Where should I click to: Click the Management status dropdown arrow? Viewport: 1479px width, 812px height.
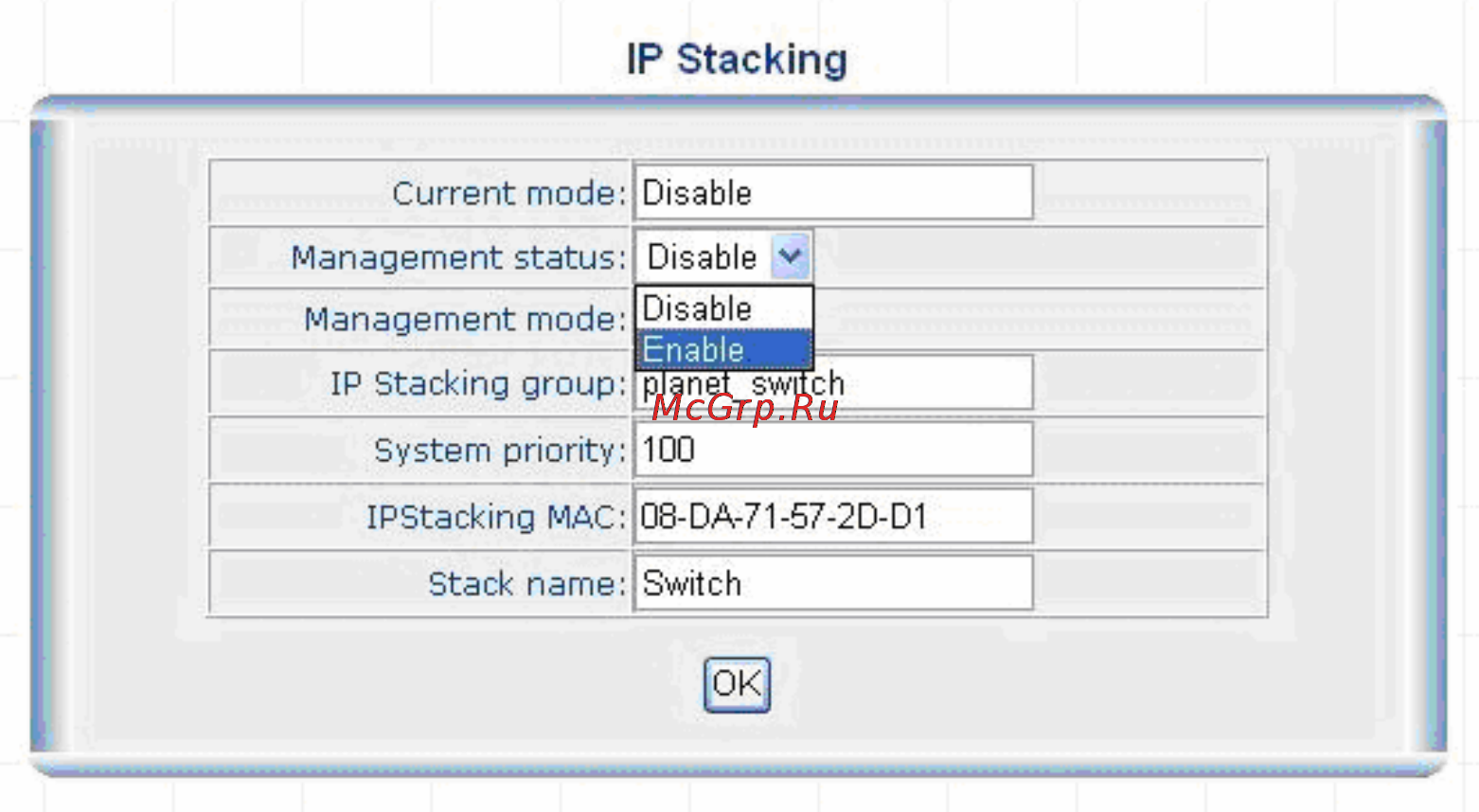point(791,256)
